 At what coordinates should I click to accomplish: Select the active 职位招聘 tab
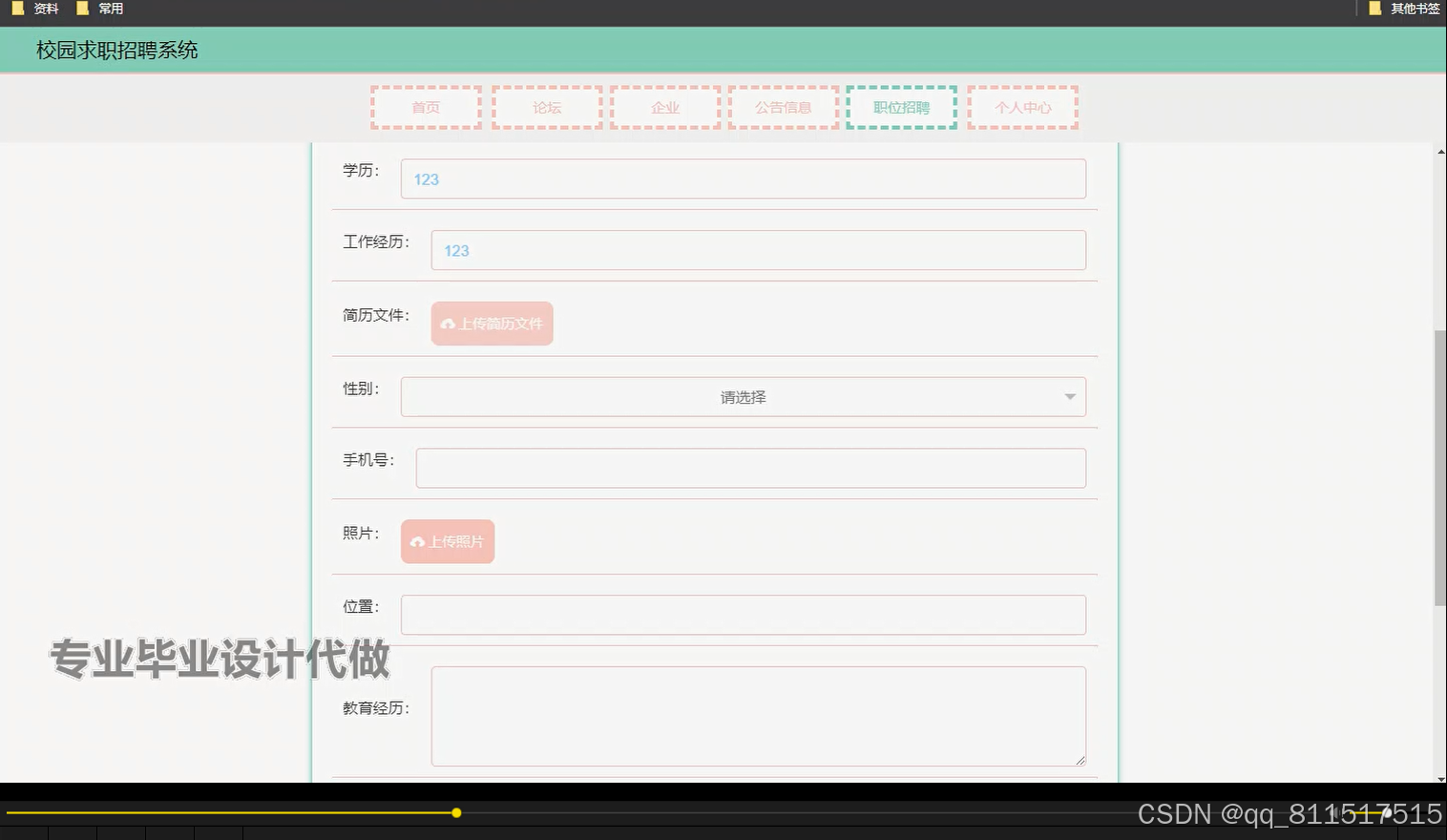coord(901,107)
